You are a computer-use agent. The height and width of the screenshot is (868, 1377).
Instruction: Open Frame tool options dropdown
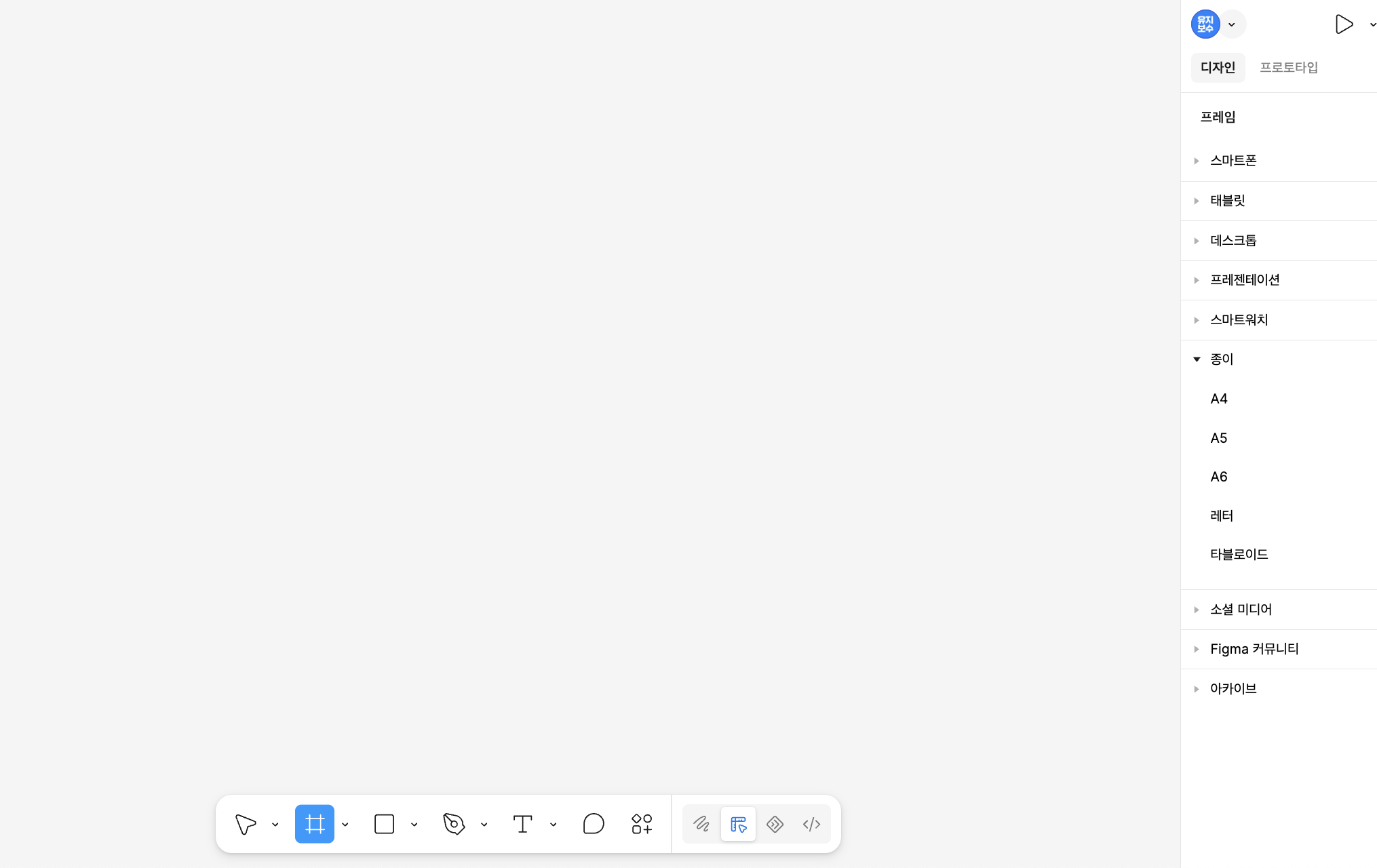click(345, 824)
